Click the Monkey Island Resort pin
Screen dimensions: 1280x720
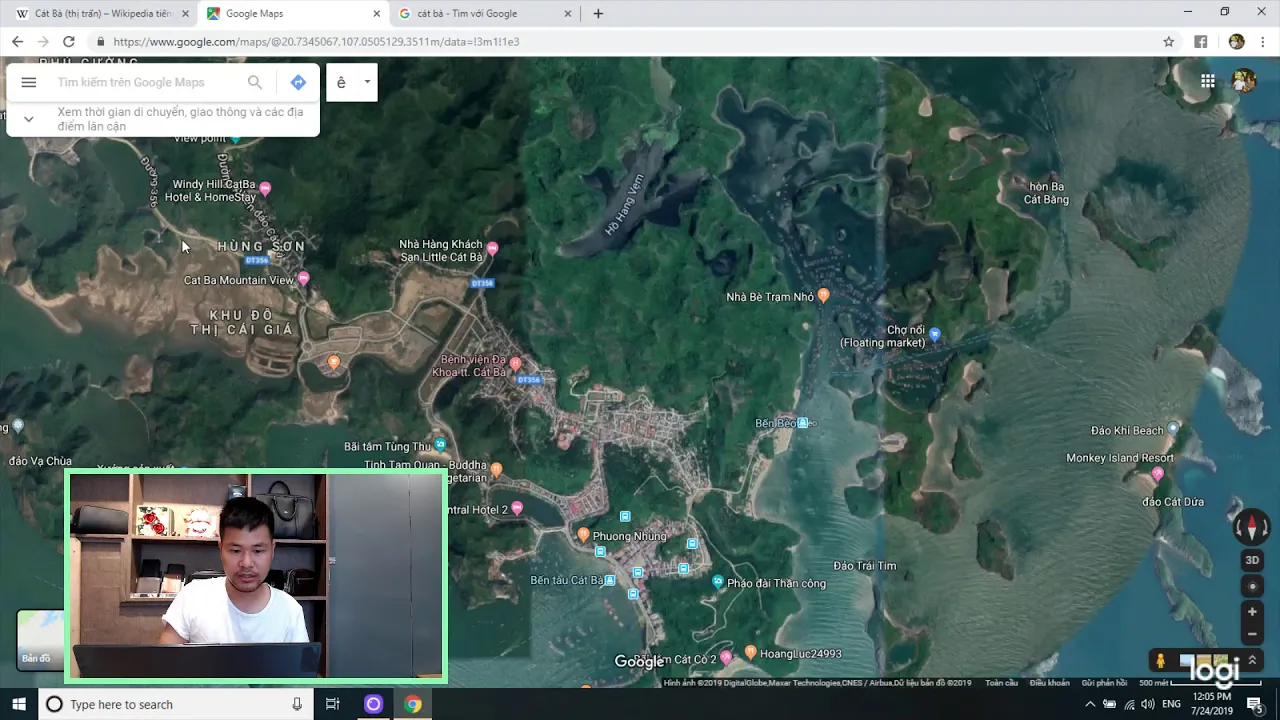(1158, 473)
